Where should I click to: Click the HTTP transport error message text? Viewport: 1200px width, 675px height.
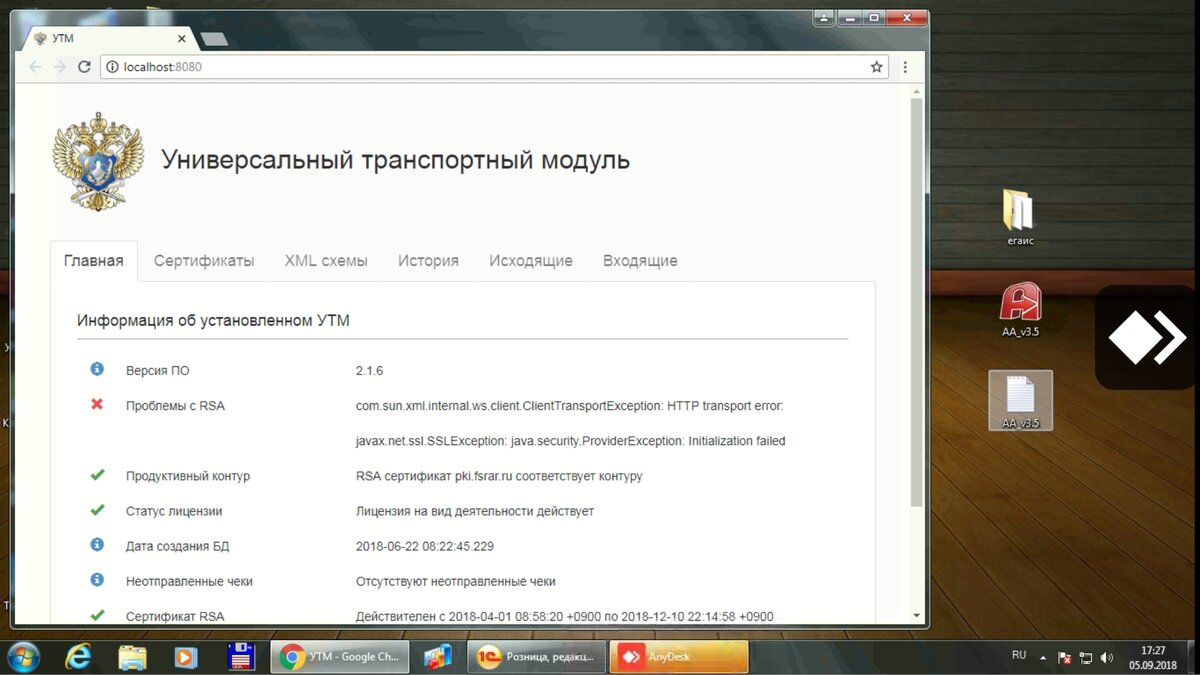[570, 406]
